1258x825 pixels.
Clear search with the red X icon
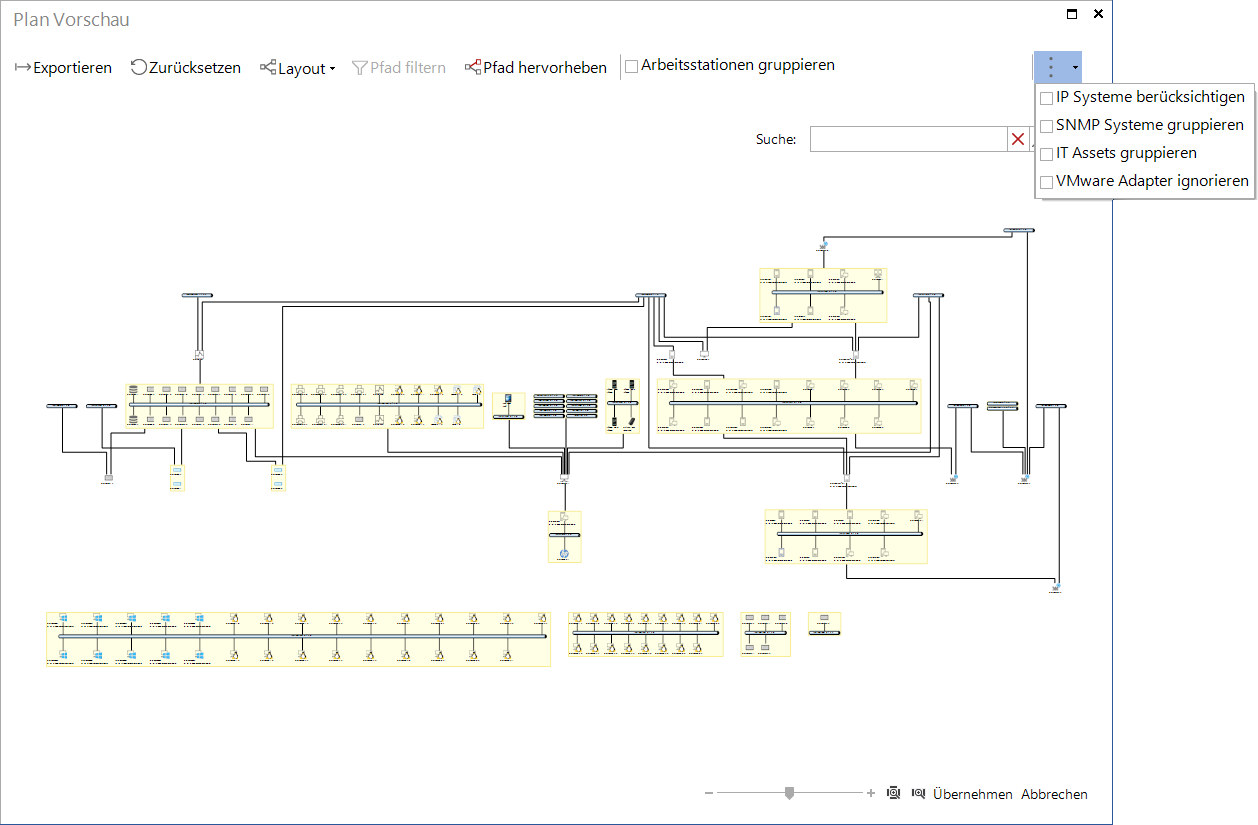pos(1018,139)
